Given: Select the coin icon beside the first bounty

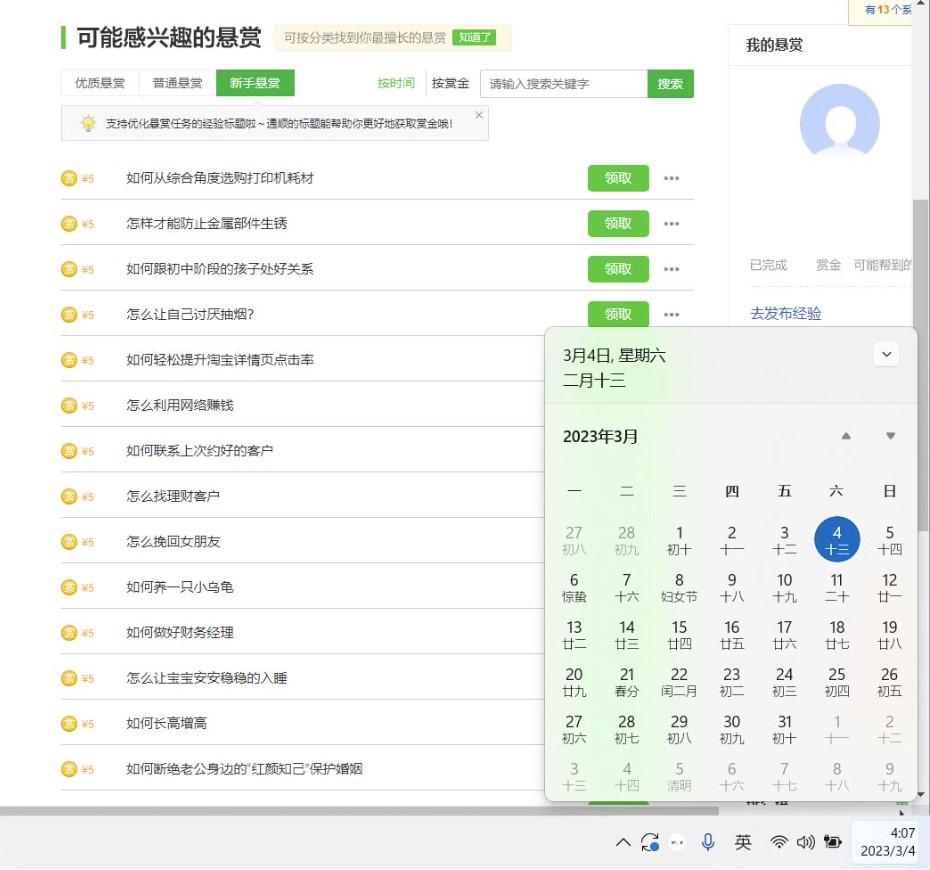Looking at the screenshot, I should (x=66, y=178).
